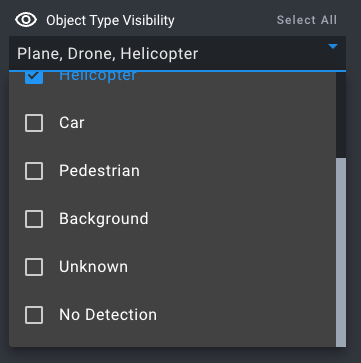Enable the Pedestrian checkbox
This screenshot has width=361, height=363.
[x=34, y=171]
